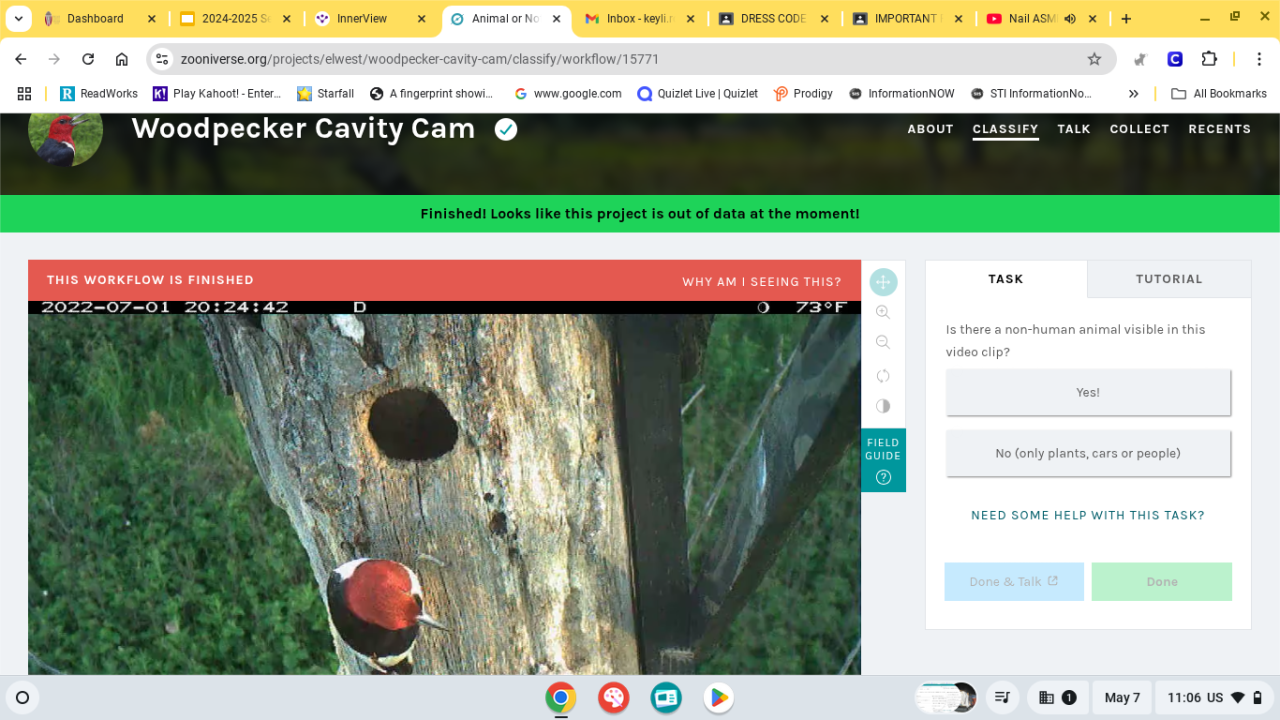Focus the zooniverse.org address bar
Image resolution: width=1280 pixels, height=720 pixels.
630,59
